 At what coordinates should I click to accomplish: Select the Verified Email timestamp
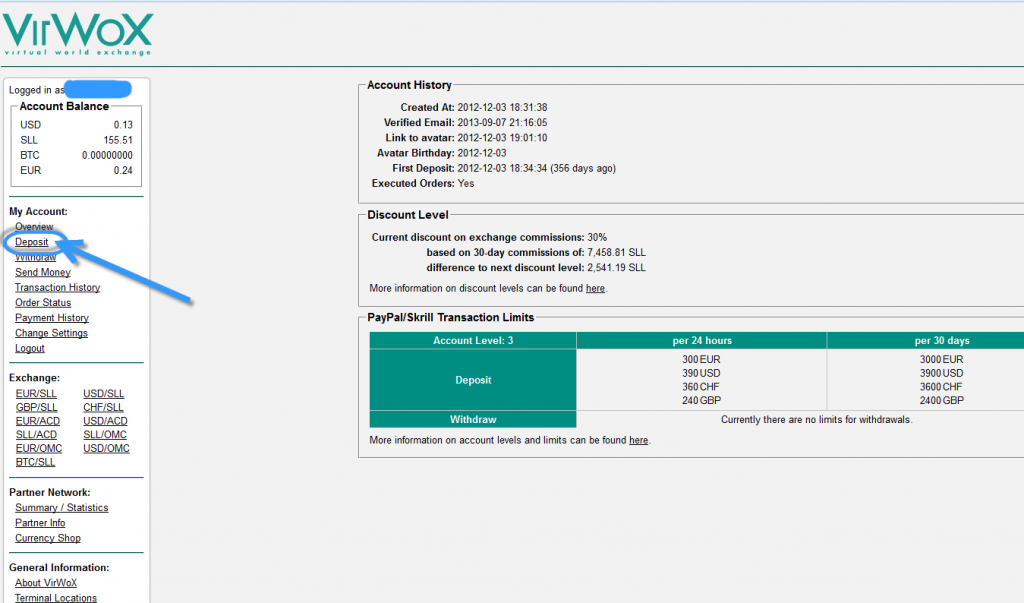[502, 122]
